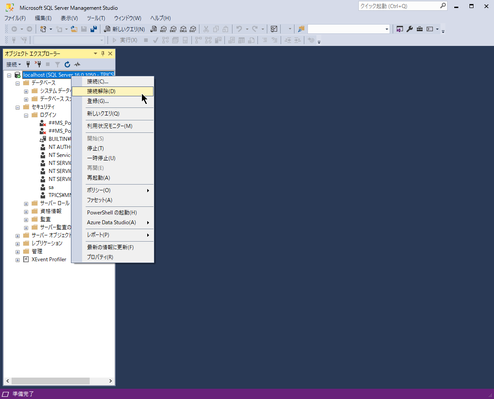This screenshot has height=399, width=494.
Task: Click the wrench properties icon in toolbar
Action: (410, 29)
